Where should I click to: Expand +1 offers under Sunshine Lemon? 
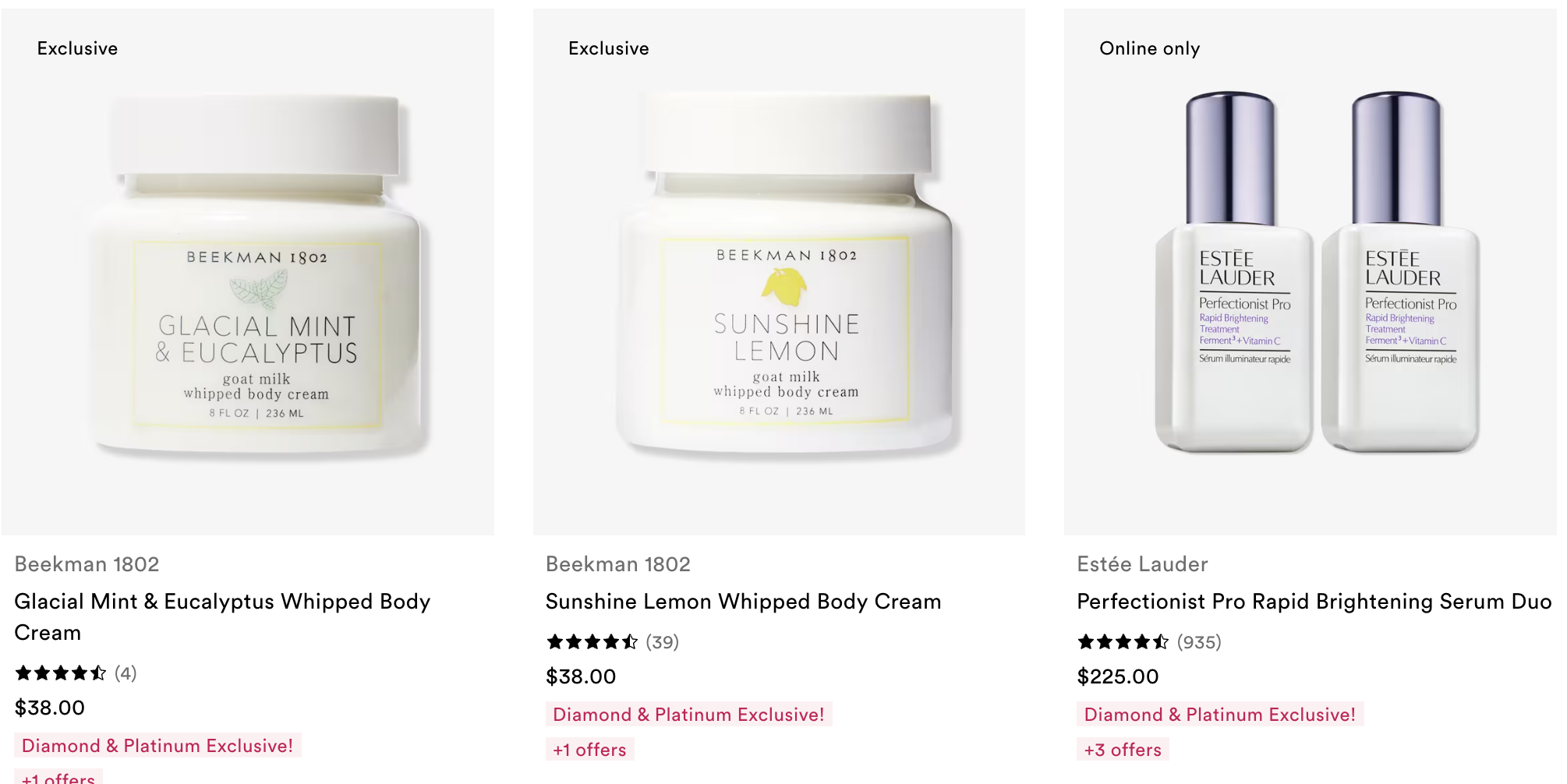coord(590,750)
